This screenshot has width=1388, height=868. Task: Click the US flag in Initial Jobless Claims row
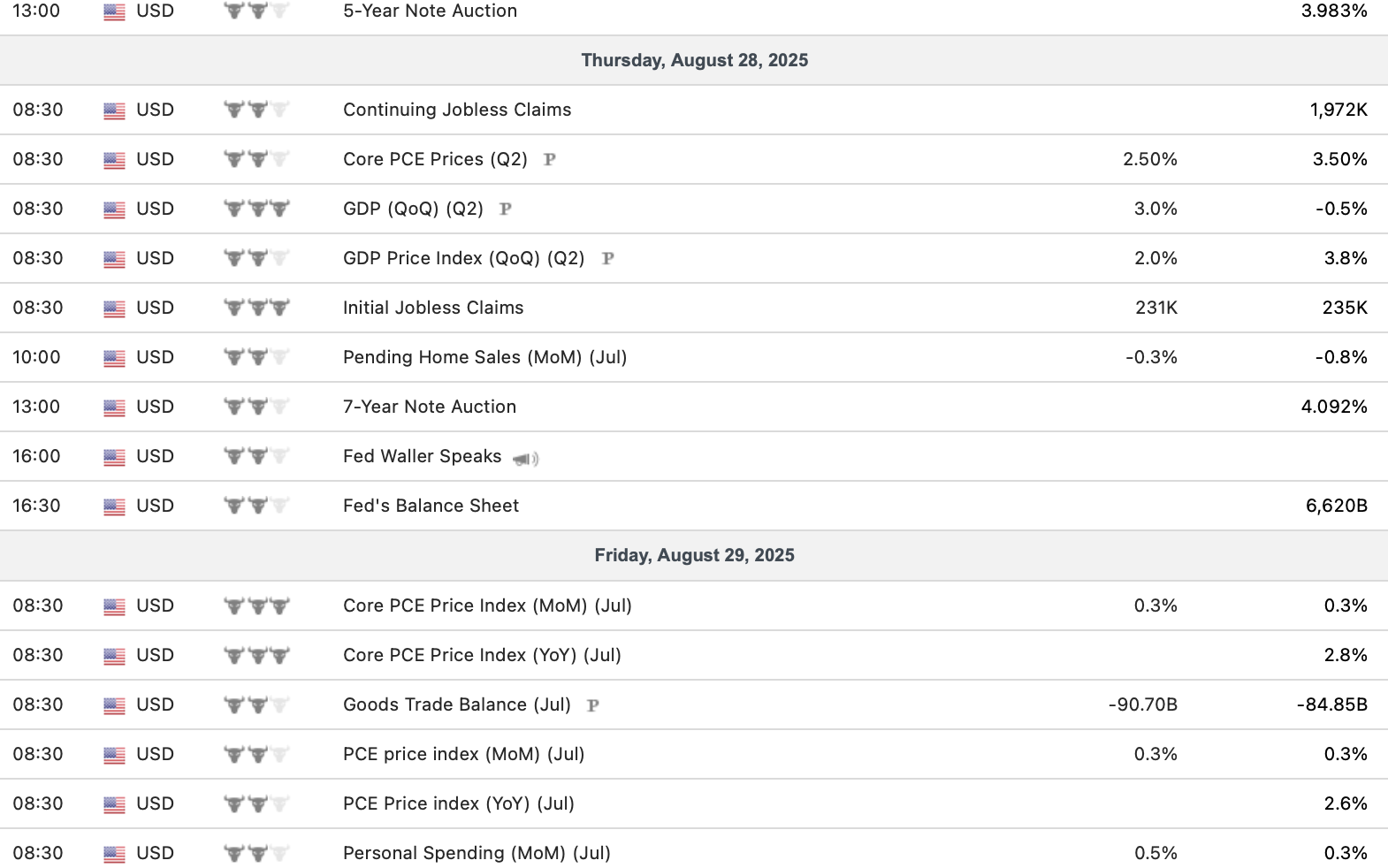coord(114,308)
